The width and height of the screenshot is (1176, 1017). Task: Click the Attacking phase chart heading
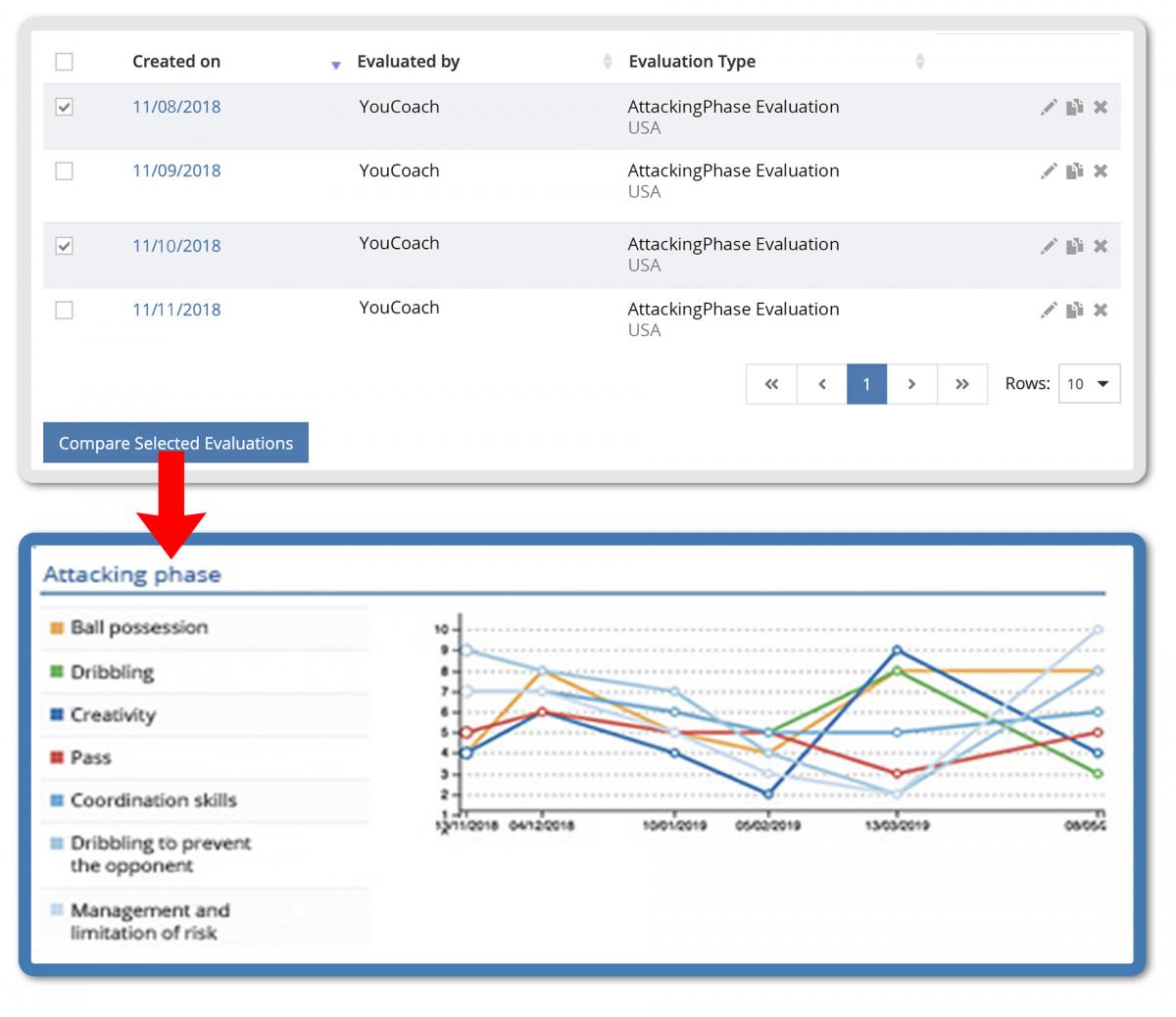pos(131,574)
